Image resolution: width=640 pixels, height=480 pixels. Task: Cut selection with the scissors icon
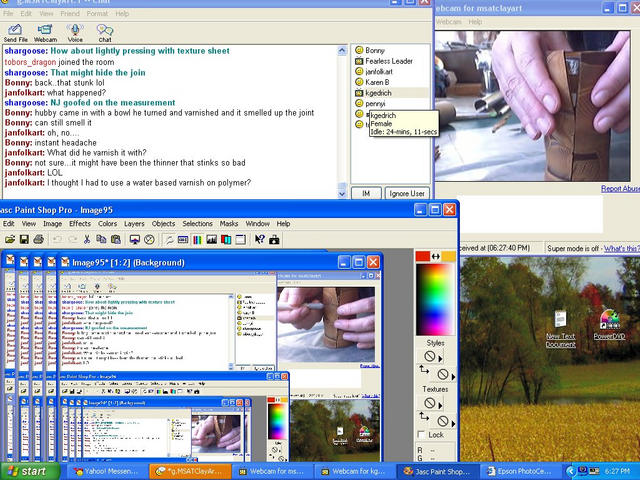point(87,240)
